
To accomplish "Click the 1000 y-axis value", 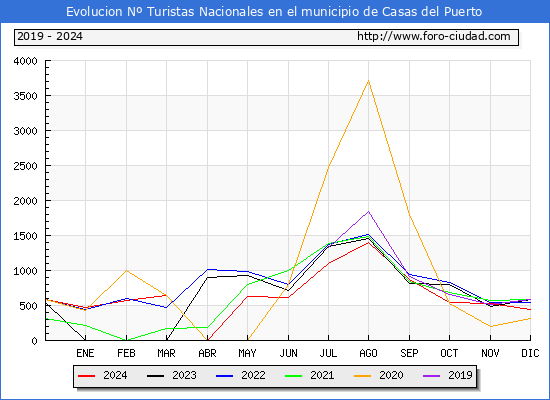I will pyautogui.click(x=25, y=271).
